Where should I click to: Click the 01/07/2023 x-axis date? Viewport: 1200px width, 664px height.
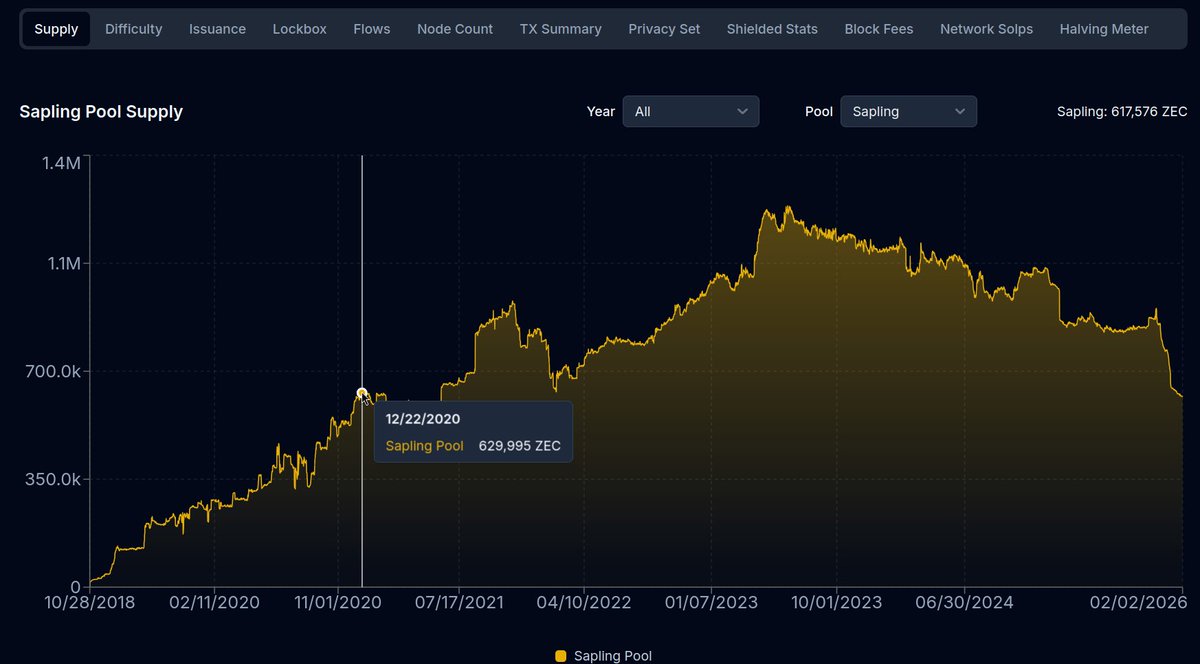coord(711,602)
